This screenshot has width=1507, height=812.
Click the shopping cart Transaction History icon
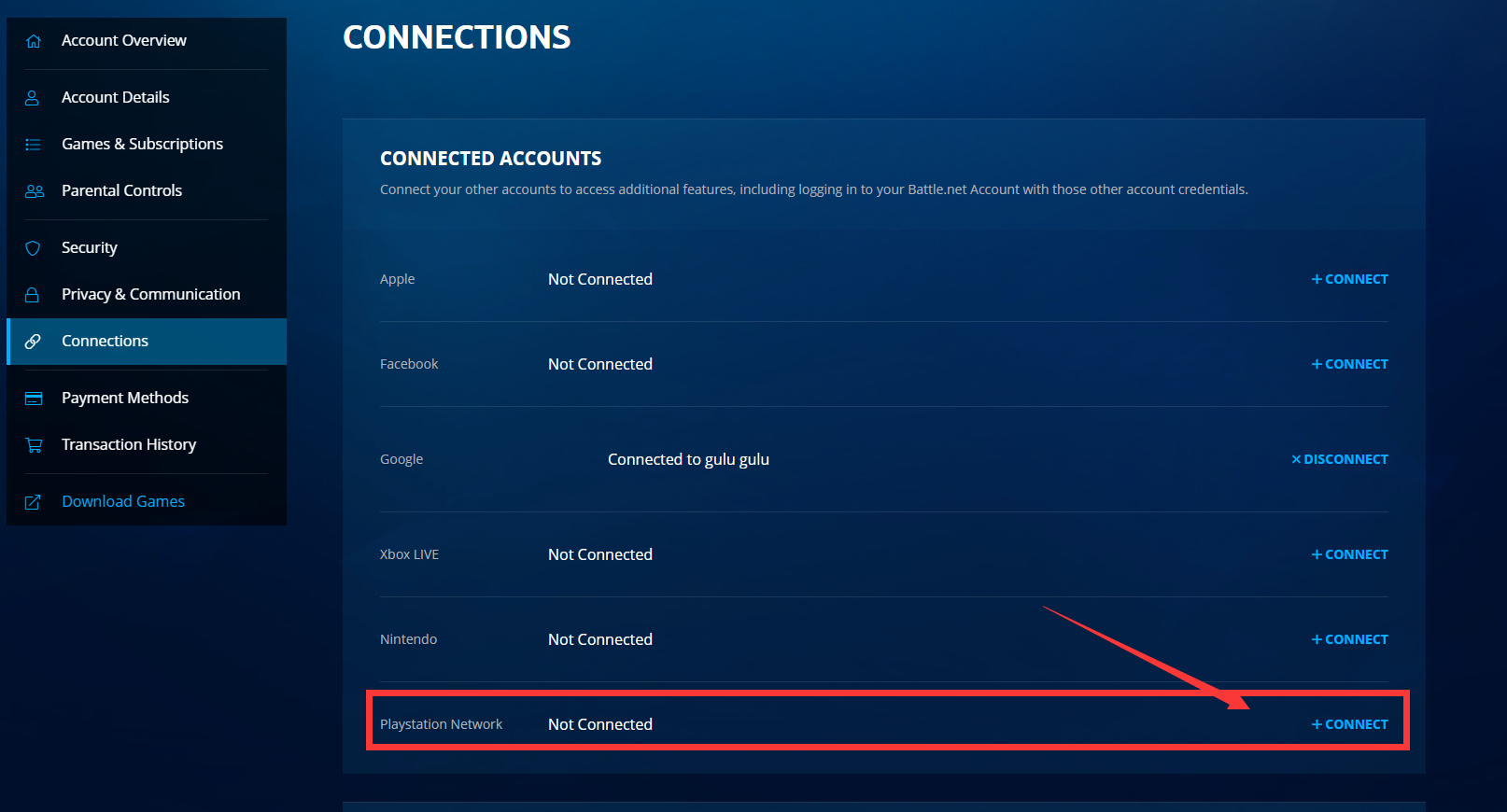tap(34, 445)
